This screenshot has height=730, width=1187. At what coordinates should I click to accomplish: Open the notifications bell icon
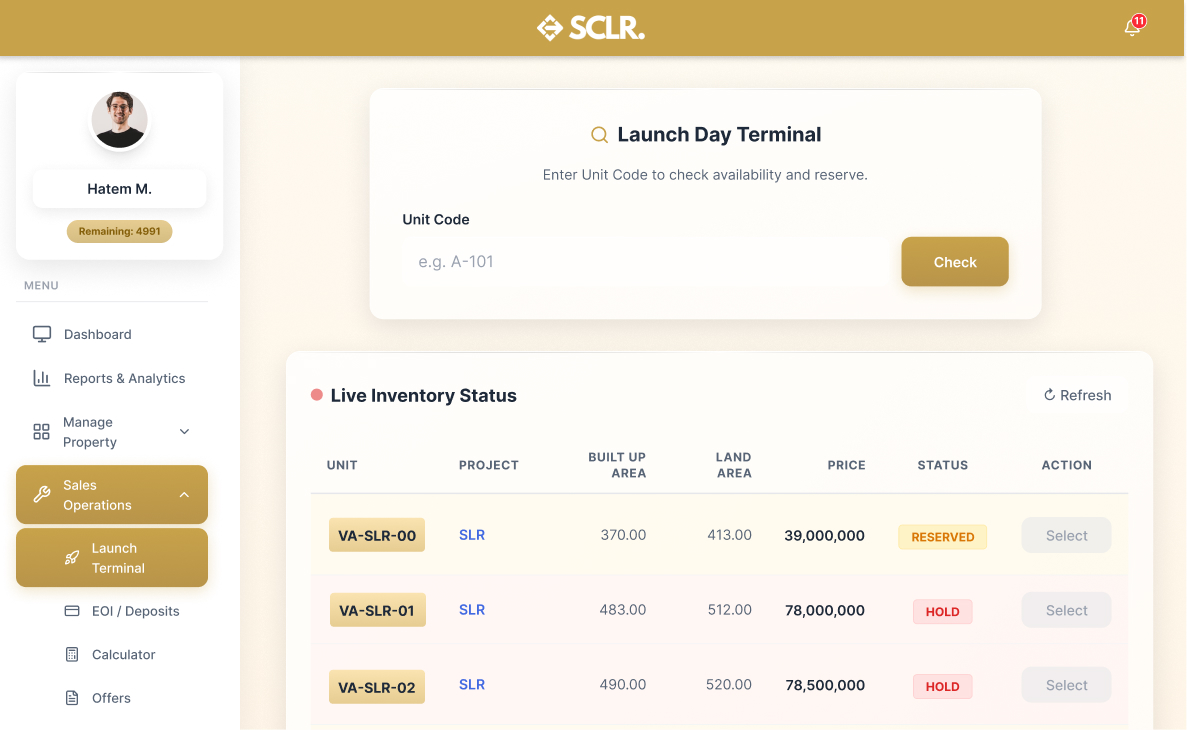coord(1132,27)
